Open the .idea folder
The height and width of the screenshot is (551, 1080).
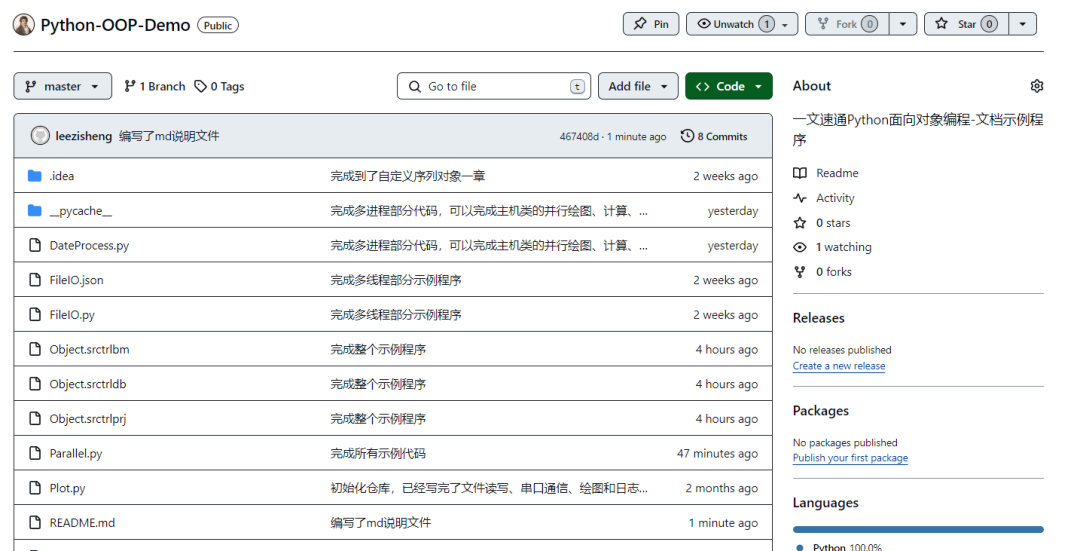61,176
